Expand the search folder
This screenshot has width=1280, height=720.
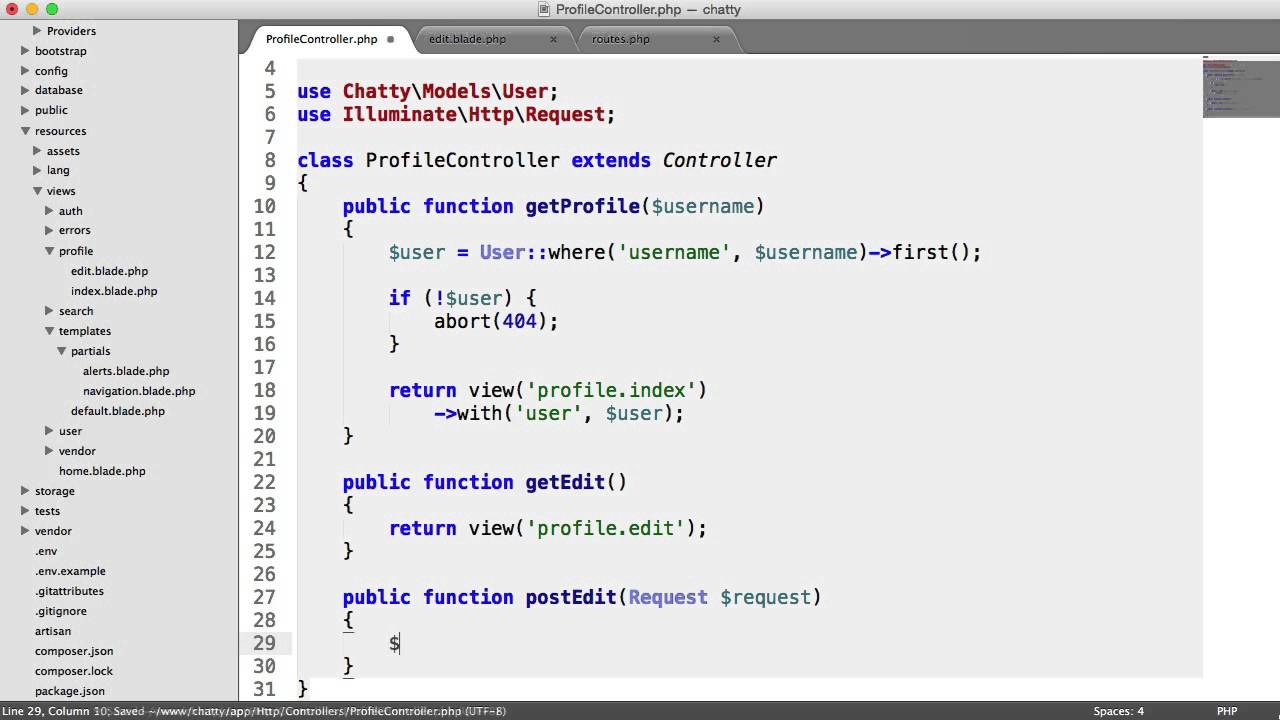click(49, 311)
